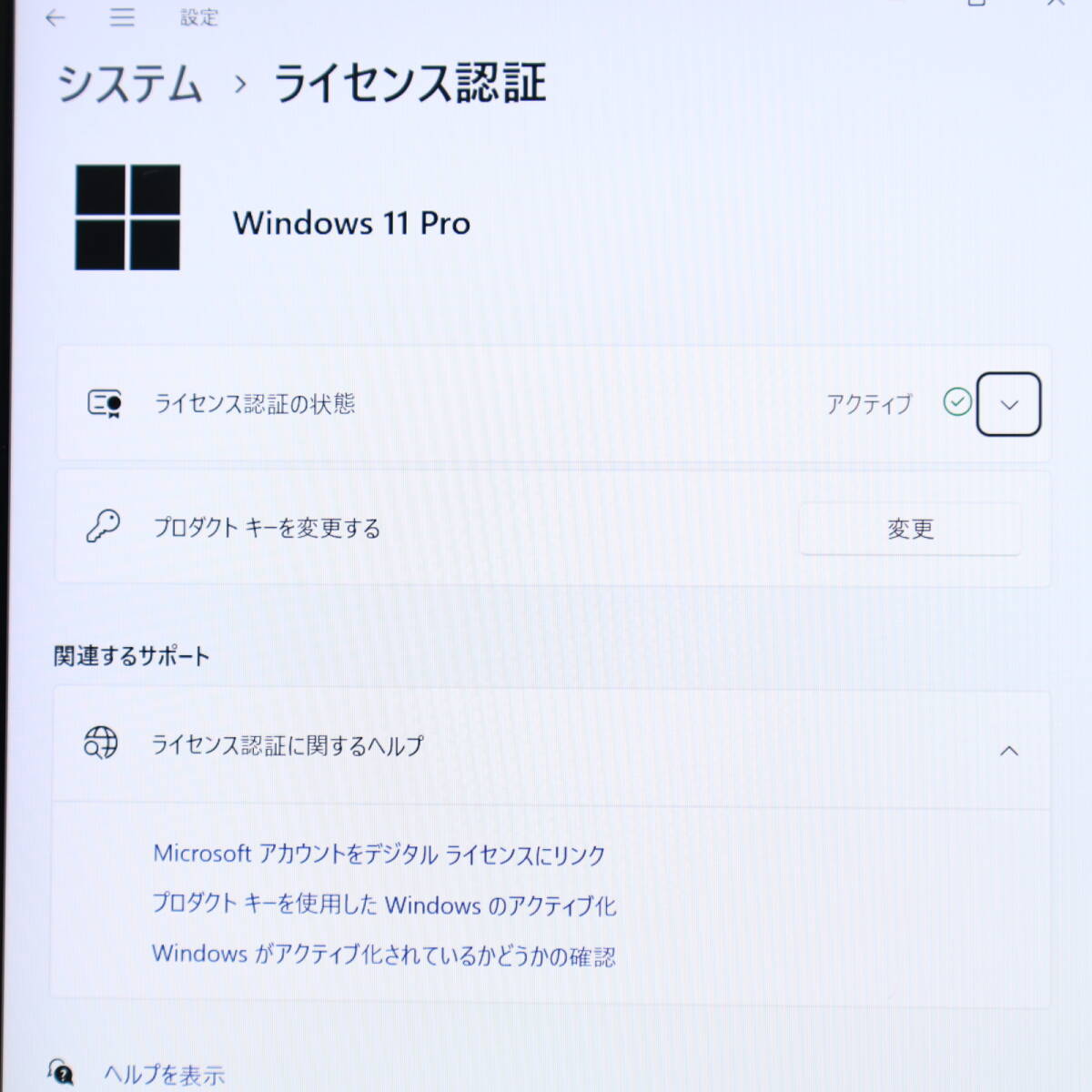Click the green active checkmark icon
The width and height of the screenshot is (1092, 1092).
[957, 401]
